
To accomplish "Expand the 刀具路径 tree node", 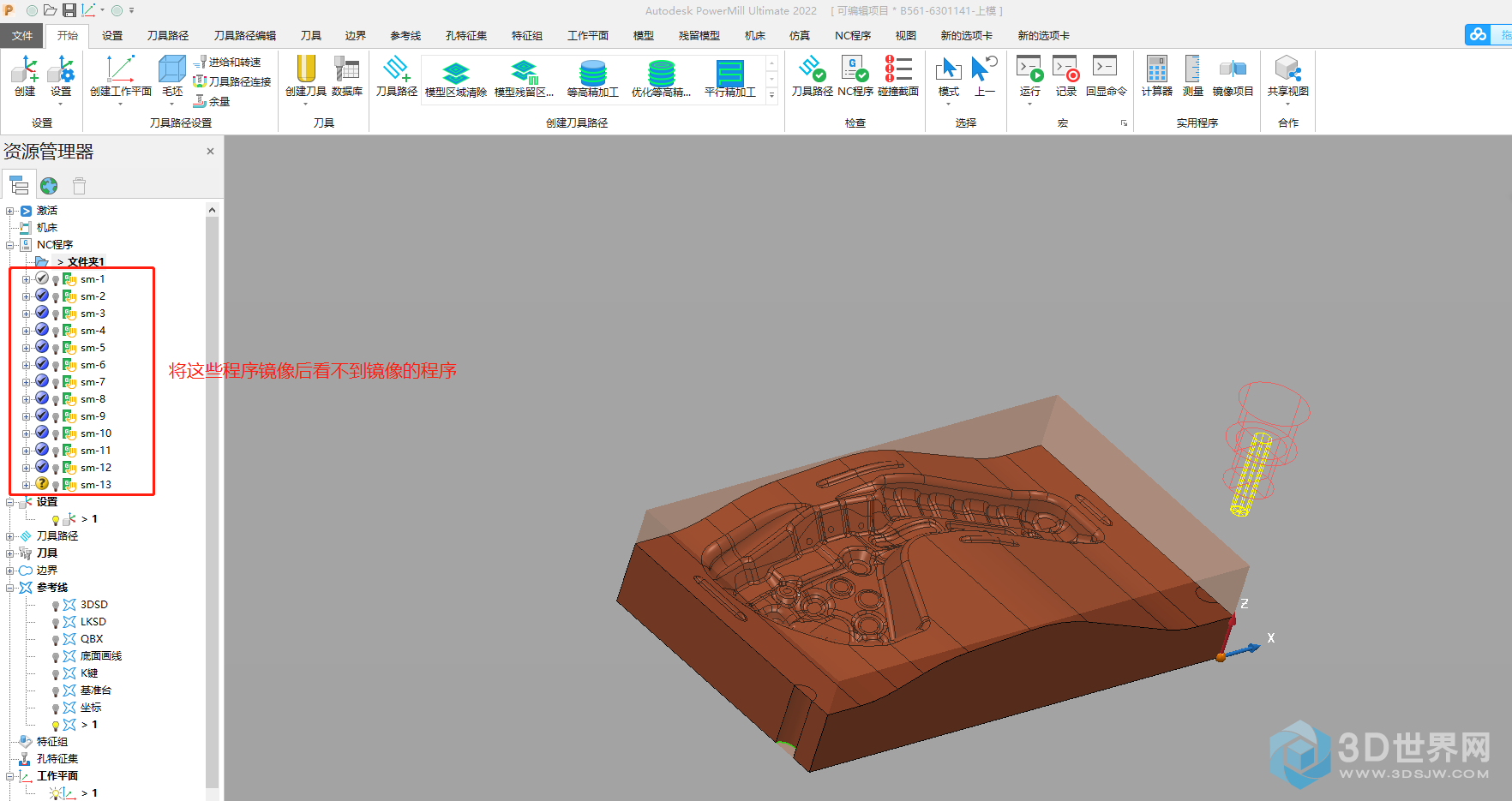I will point(10,536).
